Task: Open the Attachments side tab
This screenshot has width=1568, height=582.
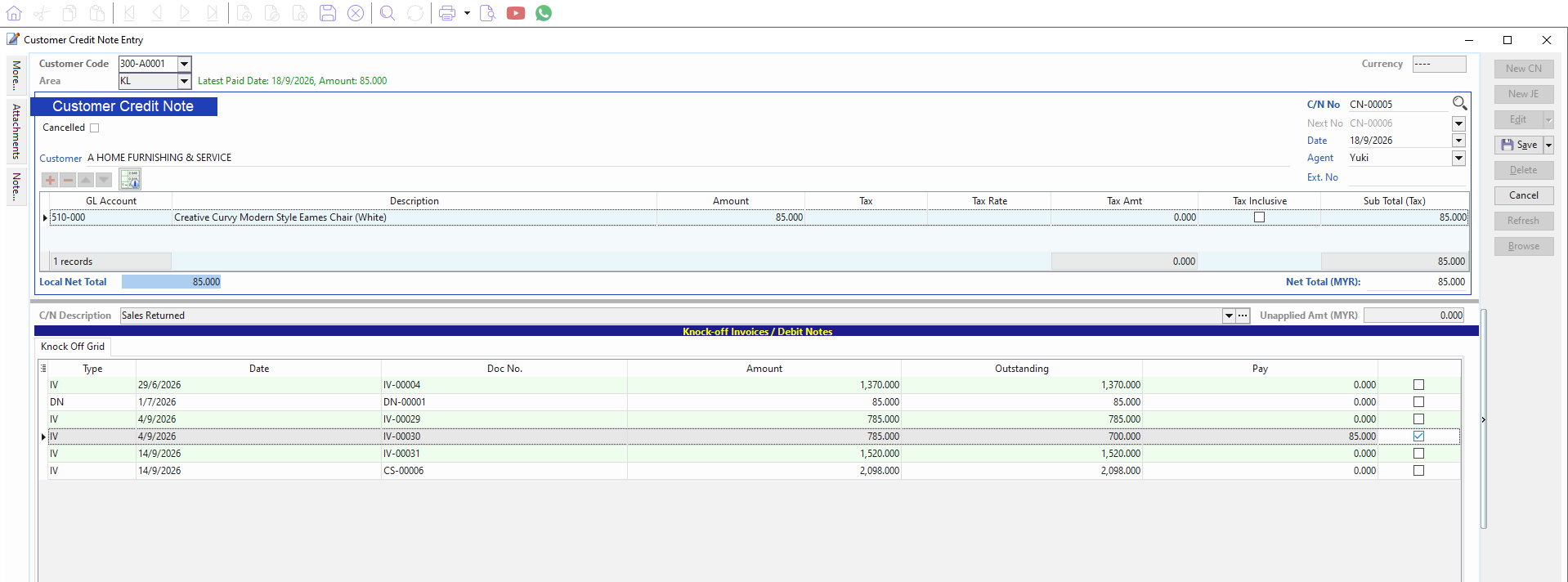Action: (x=16, y=132)
